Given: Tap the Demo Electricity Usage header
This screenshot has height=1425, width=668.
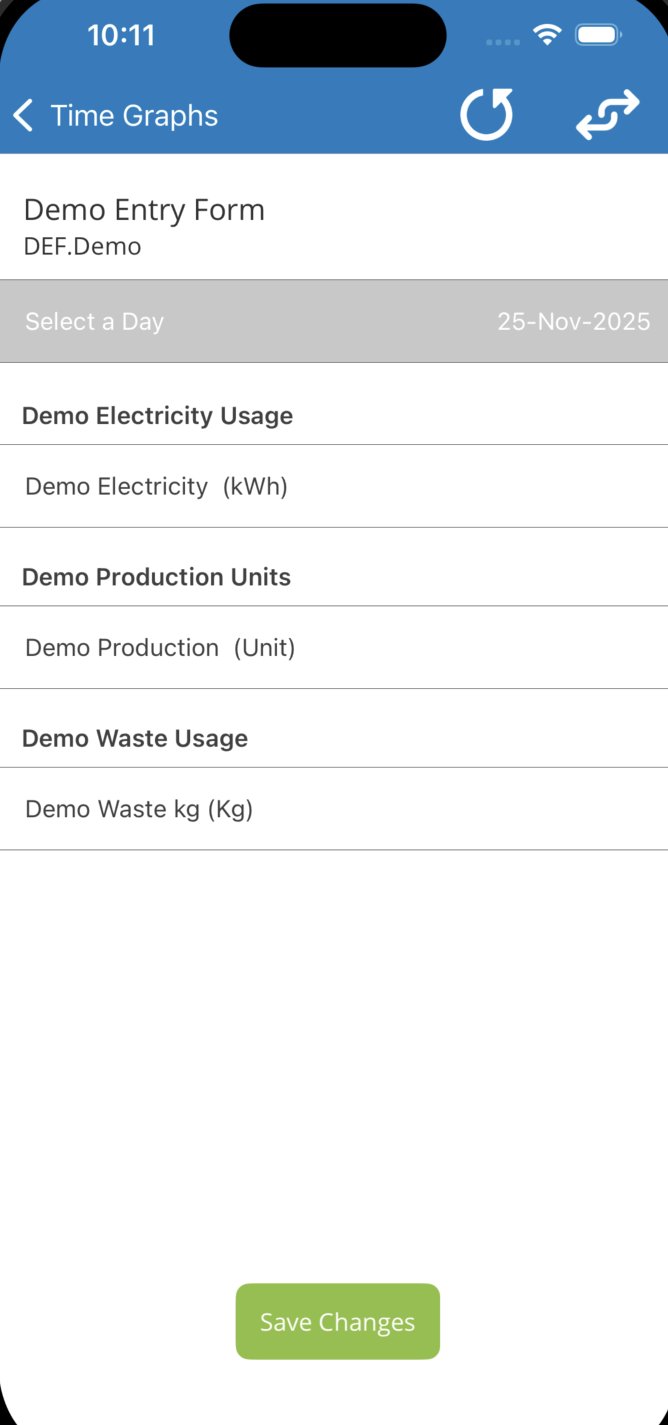Looking at the screenshot, I should click(157, 416).
